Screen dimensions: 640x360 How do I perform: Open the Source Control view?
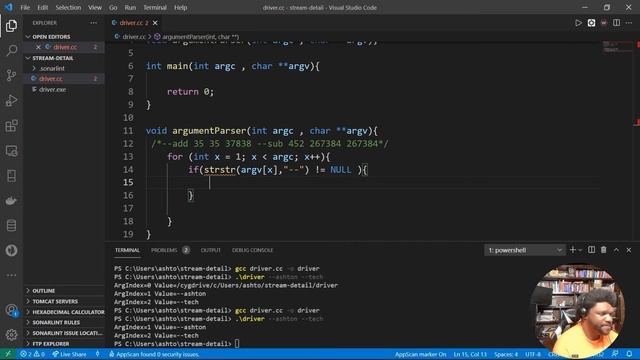11,76
